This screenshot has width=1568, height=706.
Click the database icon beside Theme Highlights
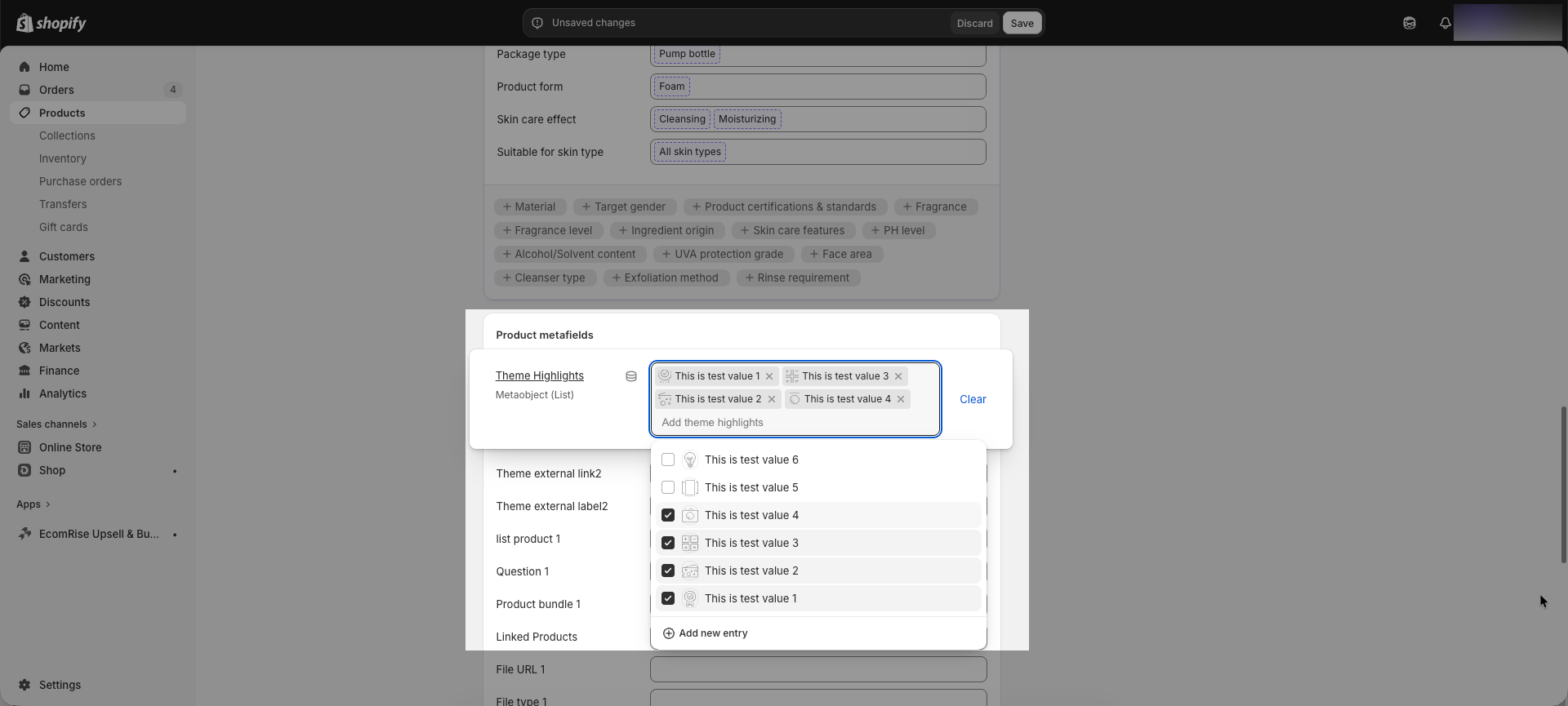click(x=631, y=376)
